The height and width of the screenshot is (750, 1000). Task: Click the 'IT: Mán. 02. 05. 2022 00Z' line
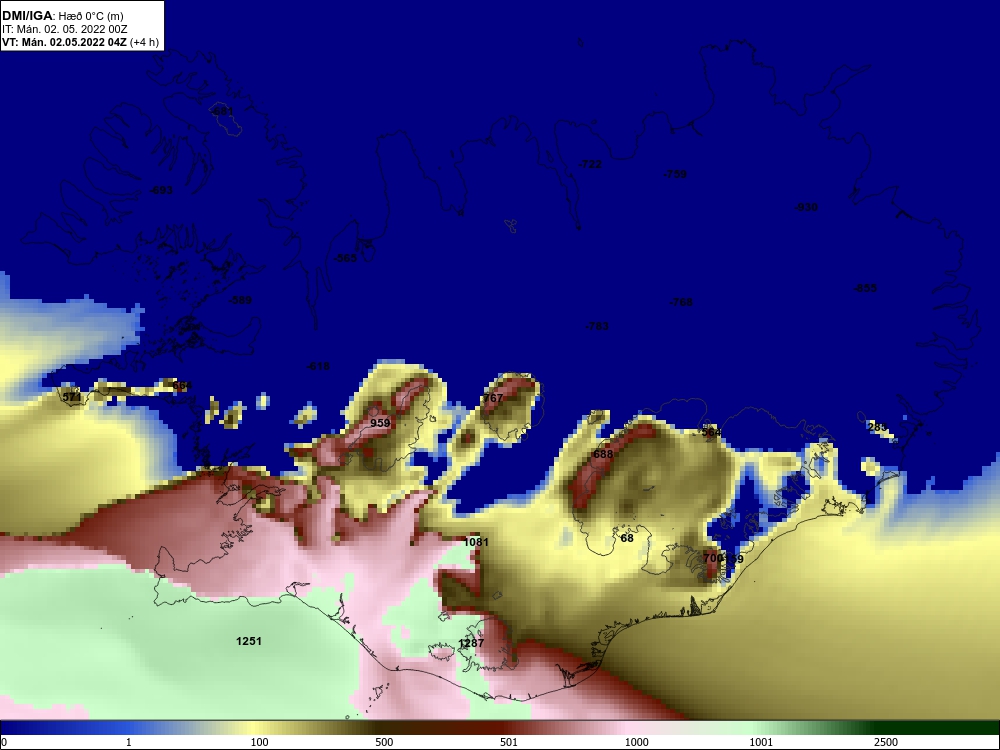click(64, 29)
